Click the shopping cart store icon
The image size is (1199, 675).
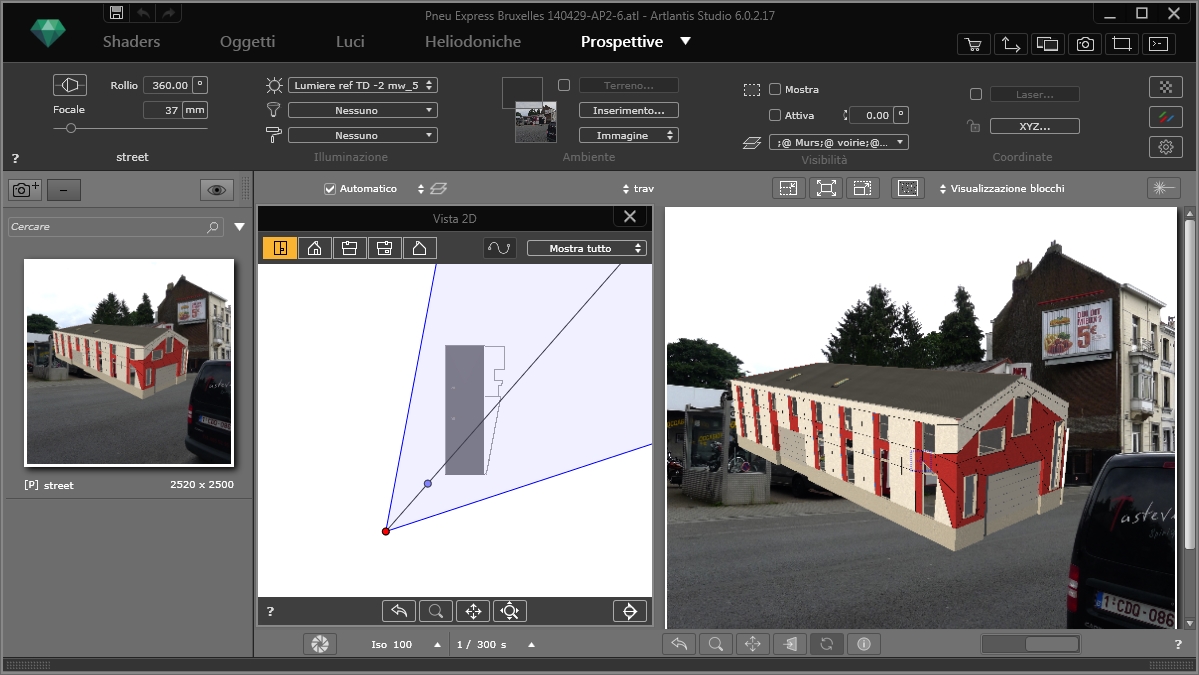pos(972,44)
